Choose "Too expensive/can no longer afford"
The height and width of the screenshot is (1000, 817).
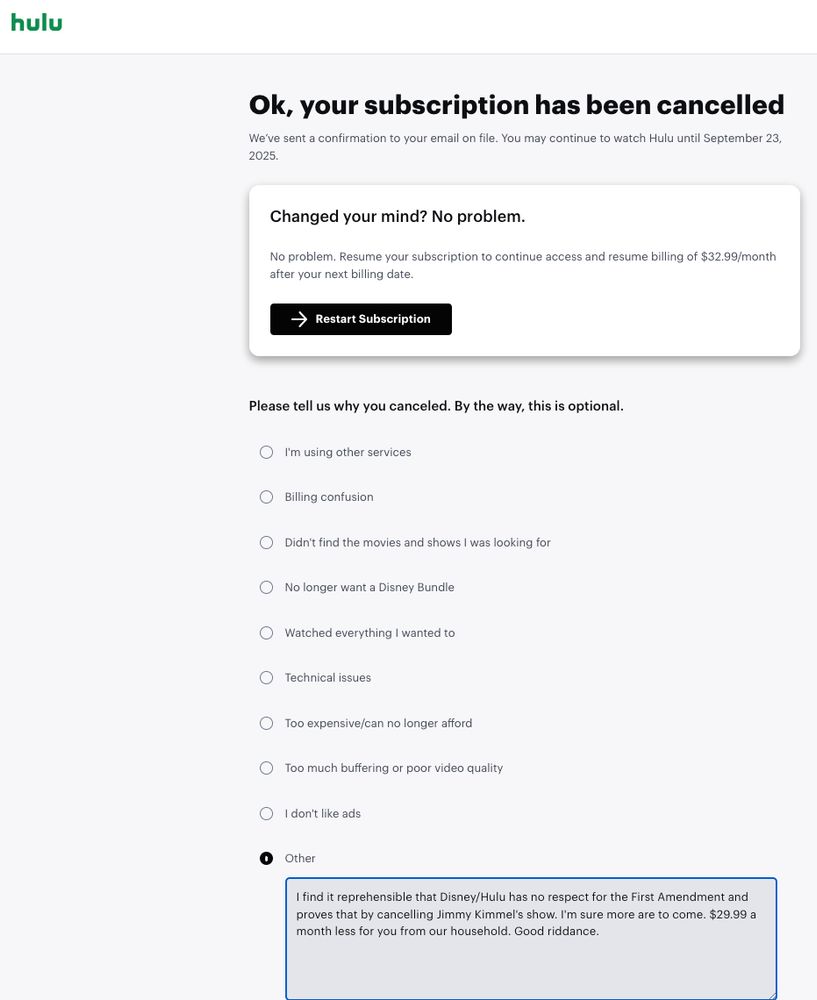click(x=266, y=723)
